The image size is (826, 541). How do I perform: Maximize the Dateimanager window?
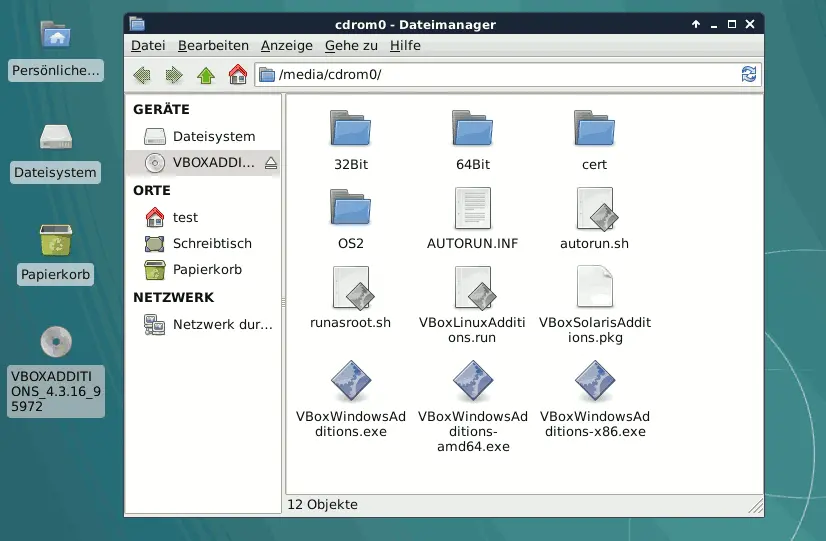732,24
